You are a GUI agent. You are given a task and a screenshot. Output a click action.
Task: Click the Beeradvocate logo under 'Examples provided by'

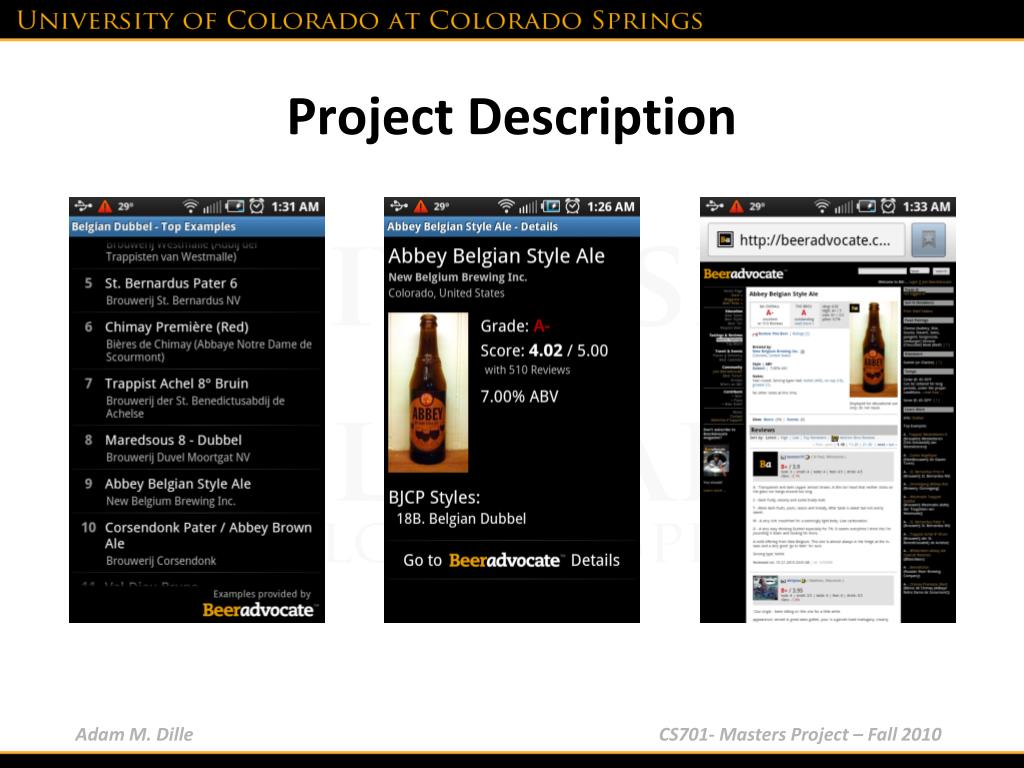258,610
